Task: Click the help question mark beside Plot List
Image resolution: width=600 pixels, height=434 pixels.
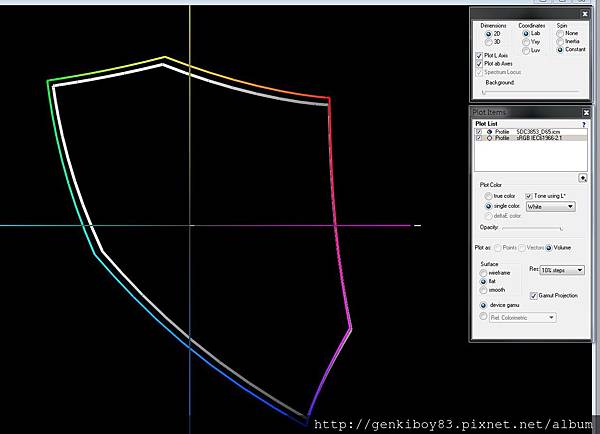Action: (584, 124)
